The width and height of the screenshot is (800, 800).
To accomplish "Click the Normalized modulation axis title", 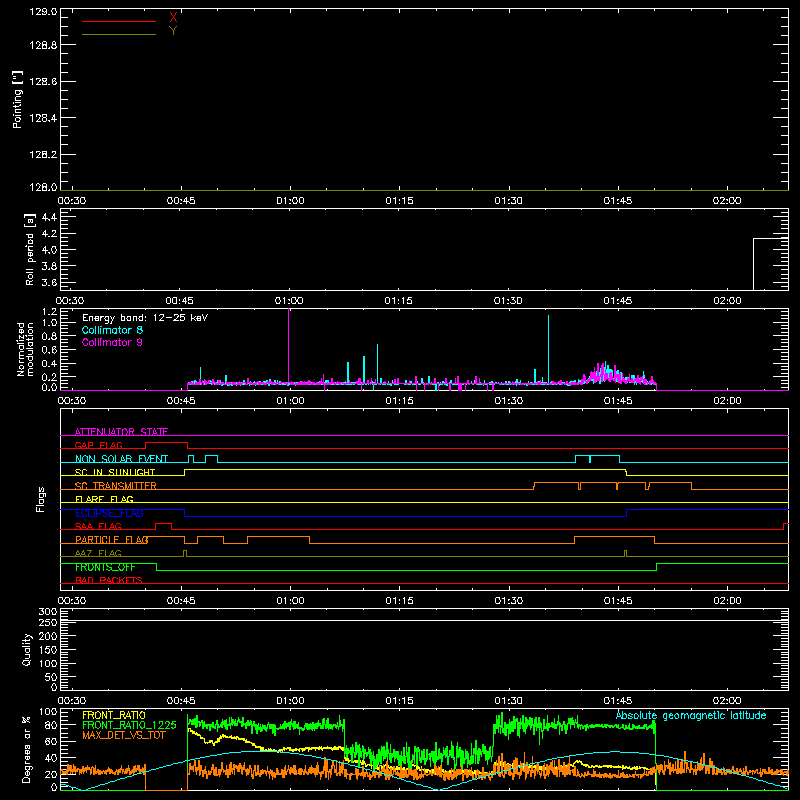I will click(x=25, y=349).
